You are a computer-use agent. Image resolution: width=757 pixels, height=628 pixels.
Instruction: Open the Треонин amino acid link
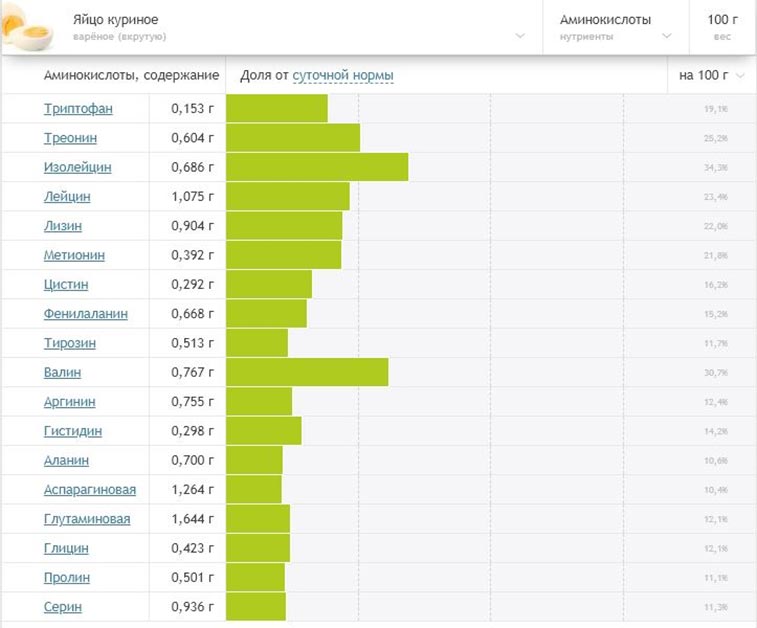pos(70,138)
